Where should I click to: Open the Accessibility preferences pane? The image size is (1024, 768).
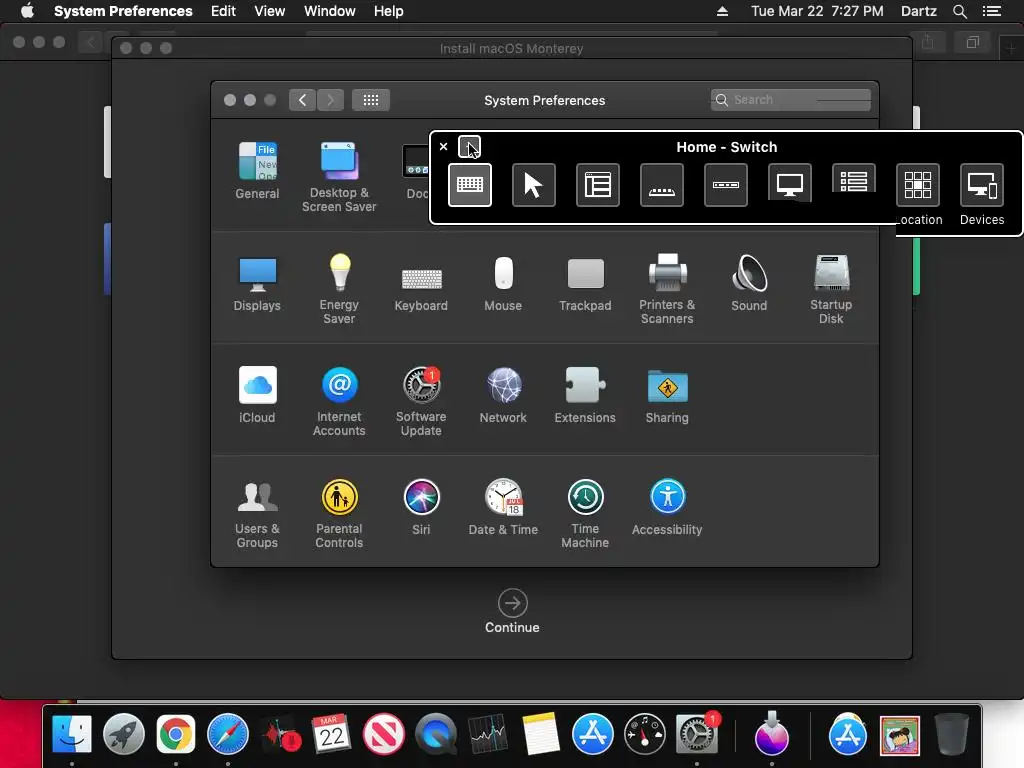(667, 507)
